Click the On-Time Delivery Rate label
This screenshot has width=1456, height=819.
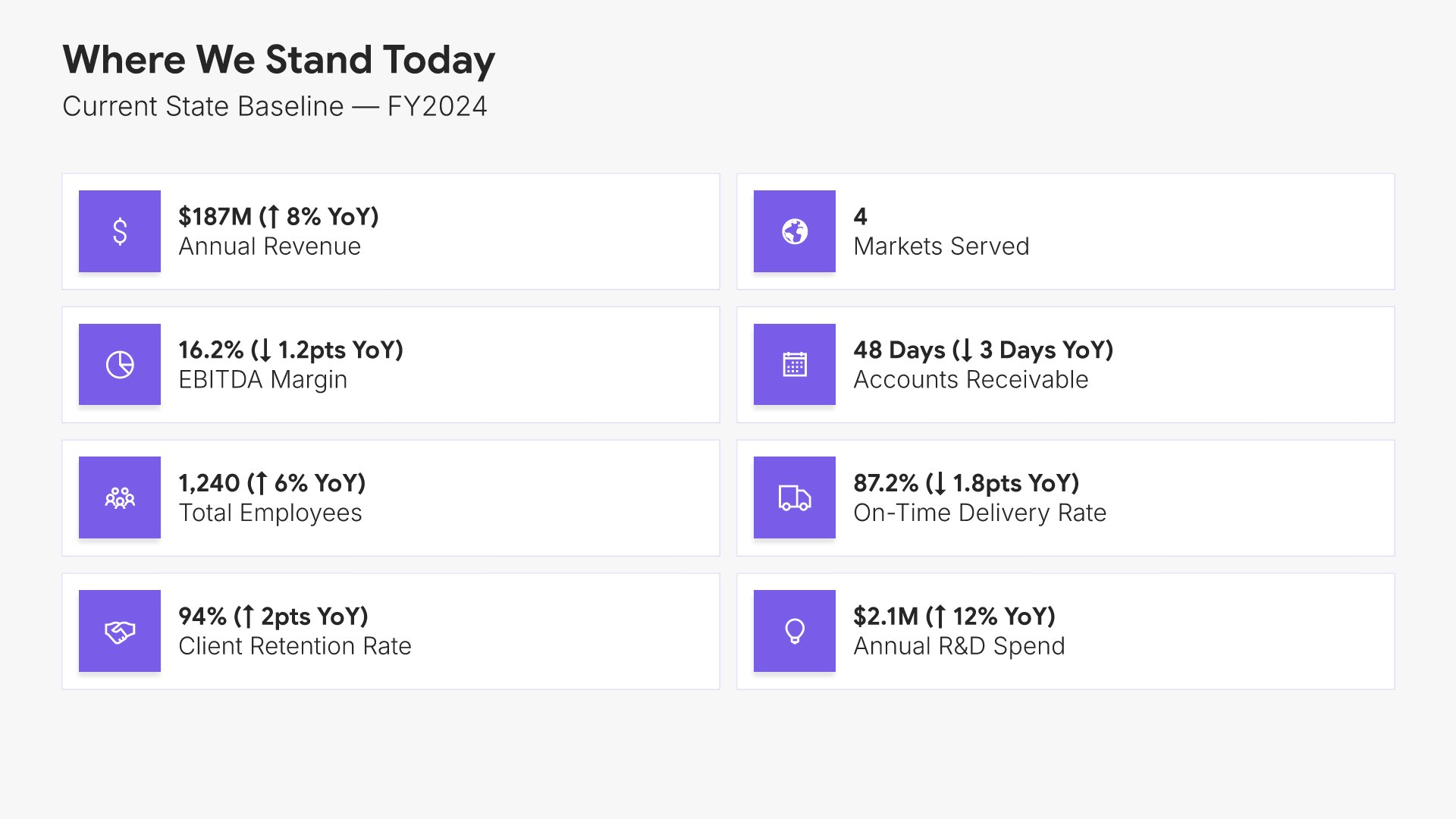point(980,513)
